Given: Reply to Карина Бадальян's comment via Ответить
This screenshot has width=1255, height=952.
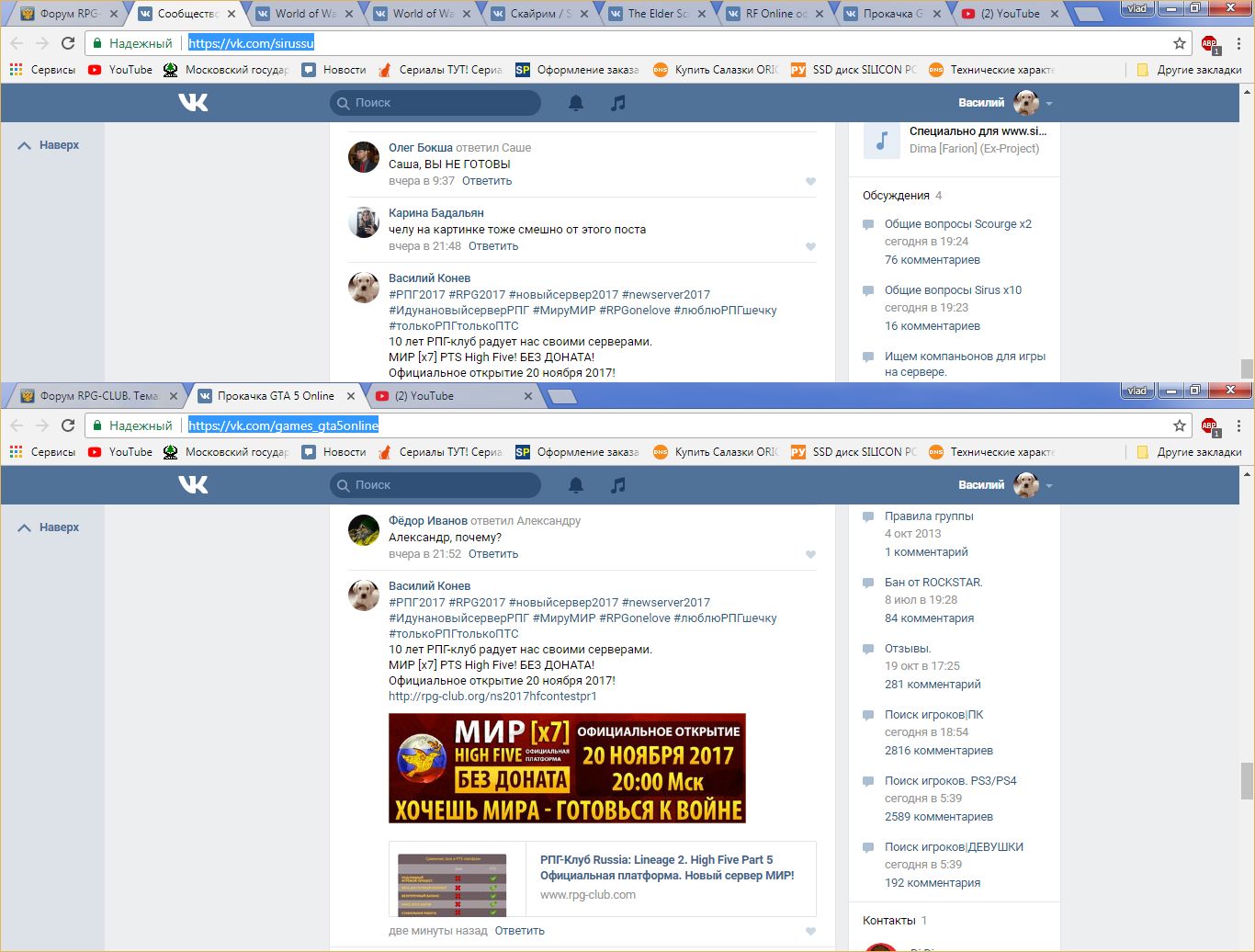Looking at the screenshot, I should pyautogui.click(x=493, y=246).
